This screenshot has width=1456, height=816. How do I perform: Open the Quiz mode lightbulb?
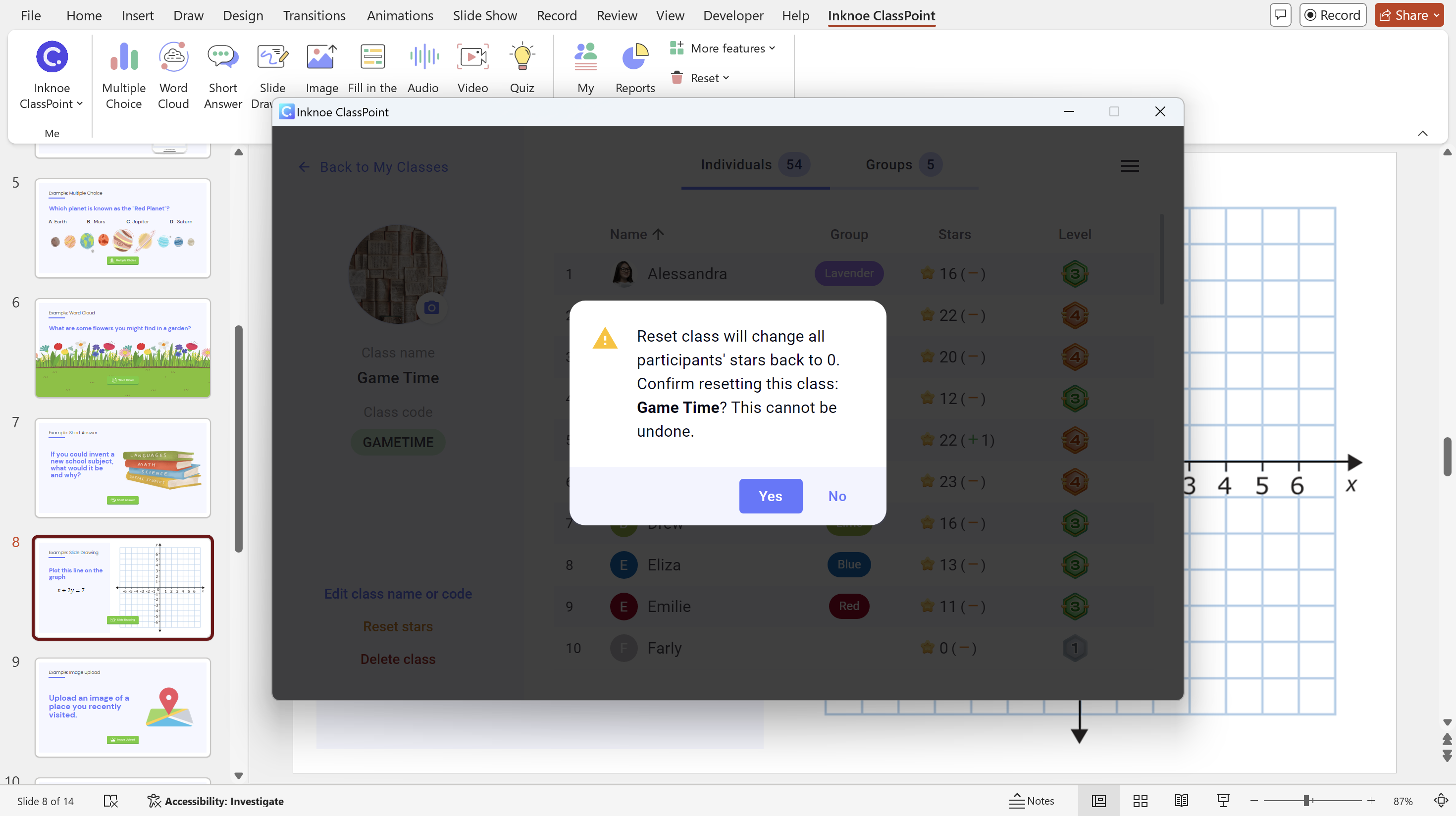(x=521, y=68)
